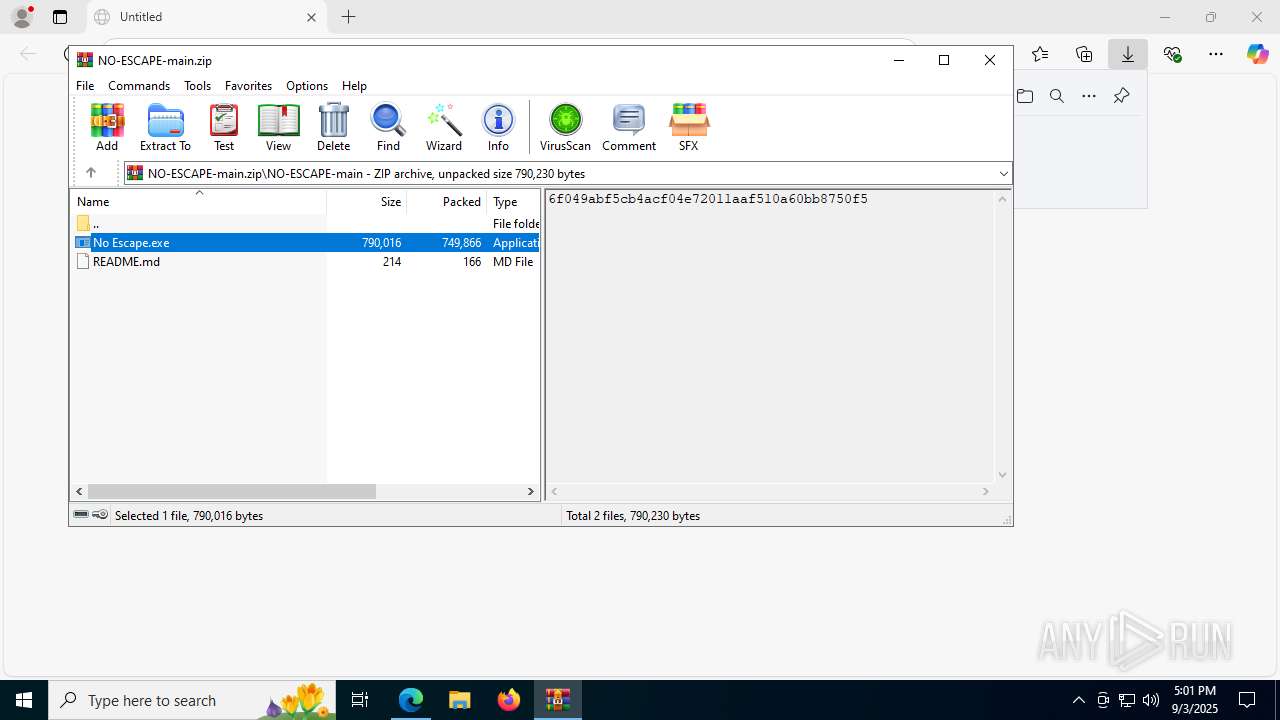The width and height of the screenshot is (1280, 720).
Task: Click the comment pane scroll down arrow
Action: coord(1003,475)
